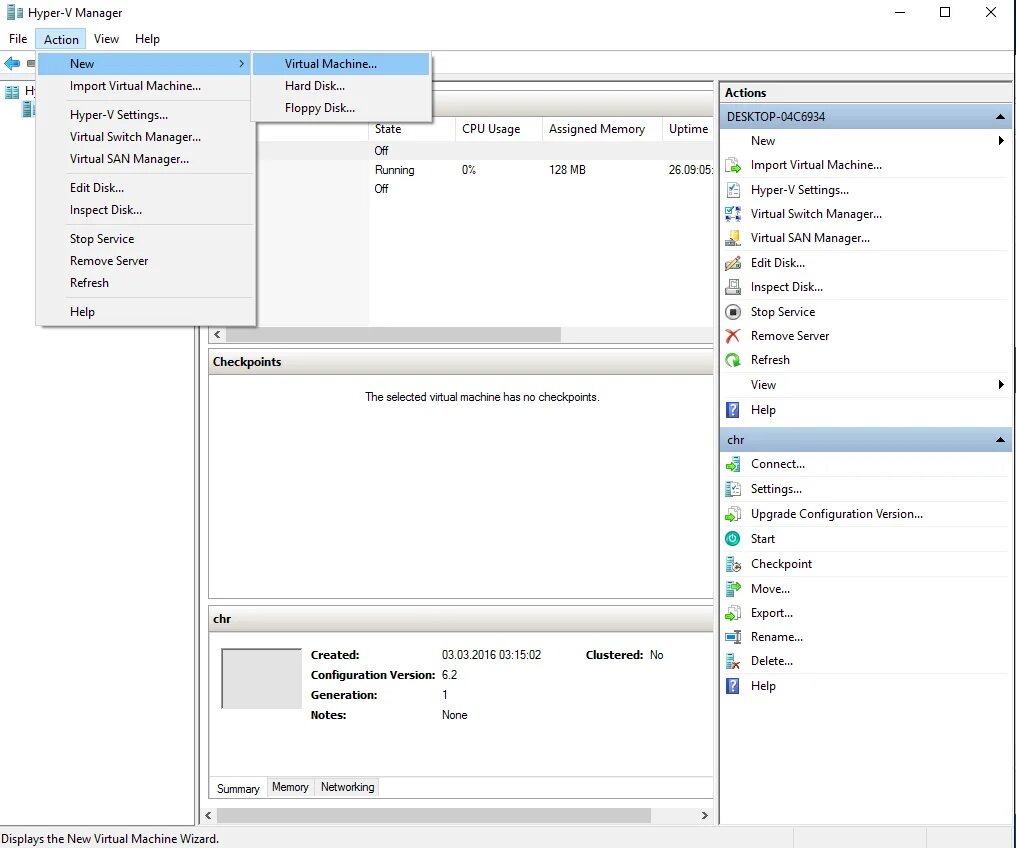
Task: Click Help icon in chr section
Action: 733,685
